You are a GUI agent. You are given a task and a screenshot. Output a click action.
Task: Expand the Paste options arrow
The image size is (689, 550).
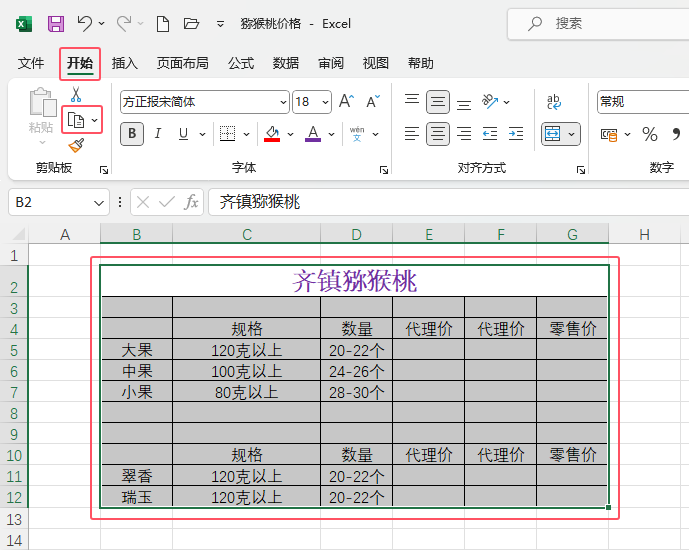click(42, 142)
